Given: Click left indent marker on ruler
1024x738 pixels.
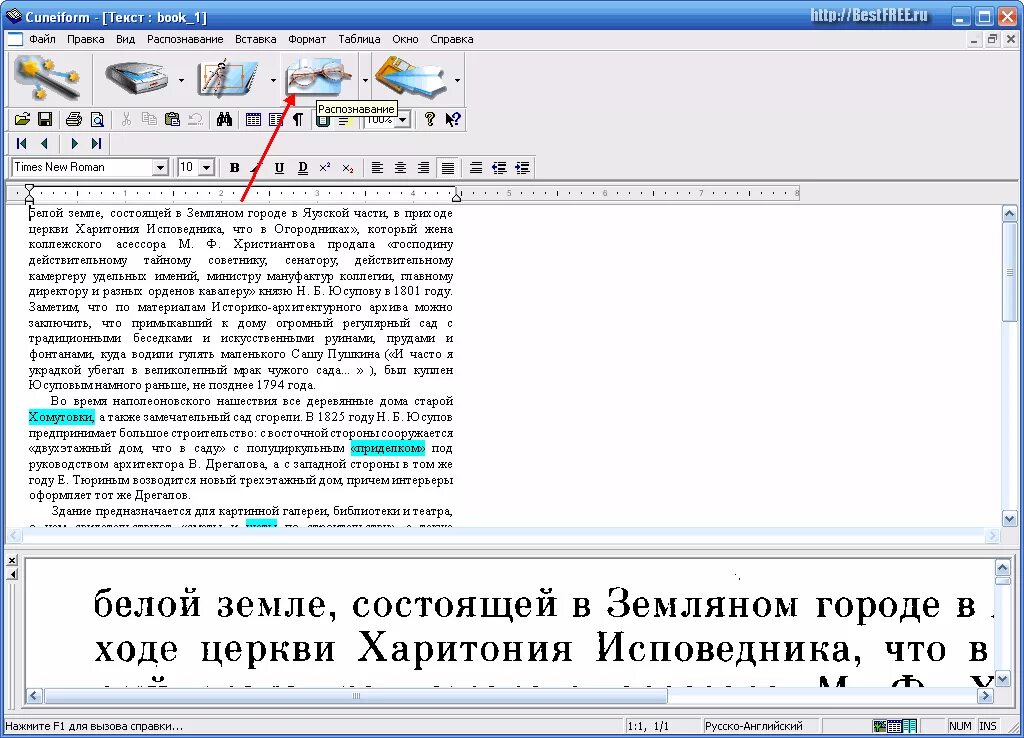Looking at the screenshot, I should click(x=29, y=193).
